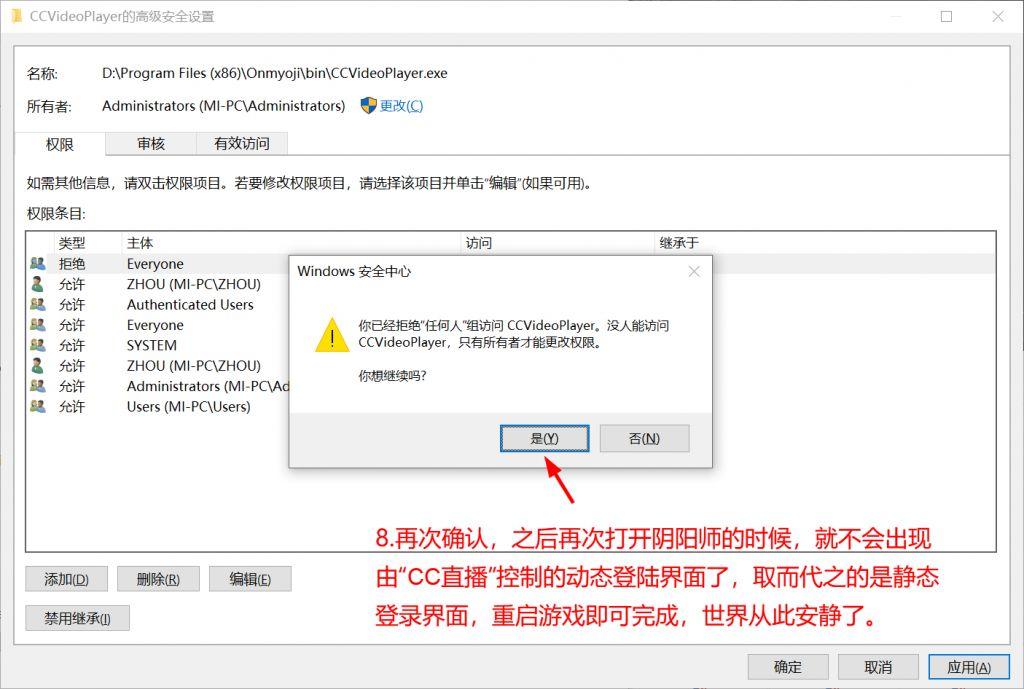Click the group icon beside Authenticated Users
The image size is (1024, 689).
38,304
